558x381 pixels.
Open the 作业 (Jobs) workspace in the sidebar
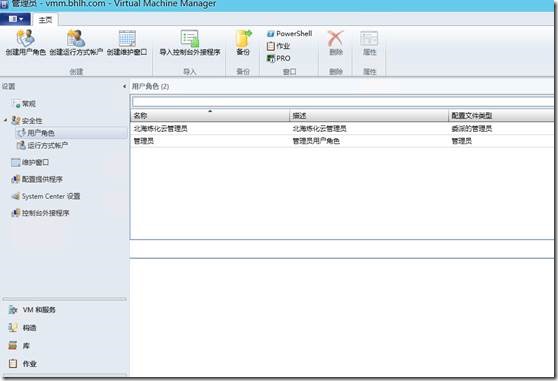(x=30, y=364)
